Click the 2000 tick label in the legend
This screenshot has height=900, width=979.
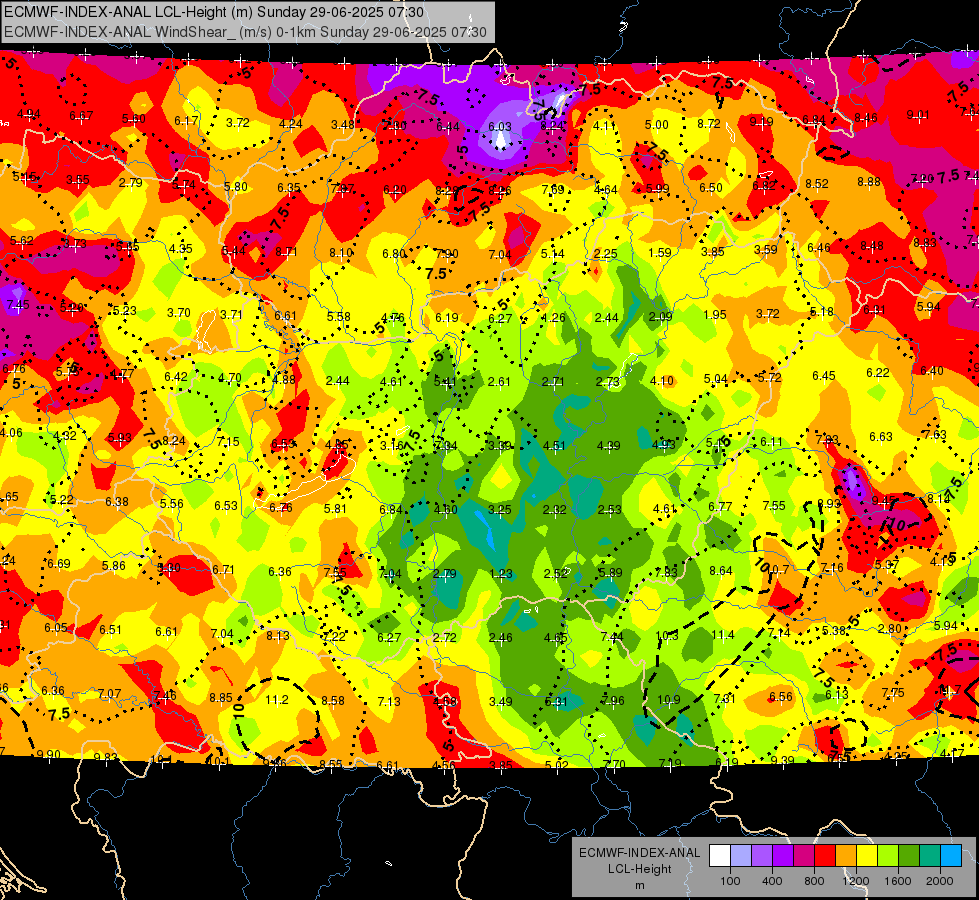pos(940,881)
